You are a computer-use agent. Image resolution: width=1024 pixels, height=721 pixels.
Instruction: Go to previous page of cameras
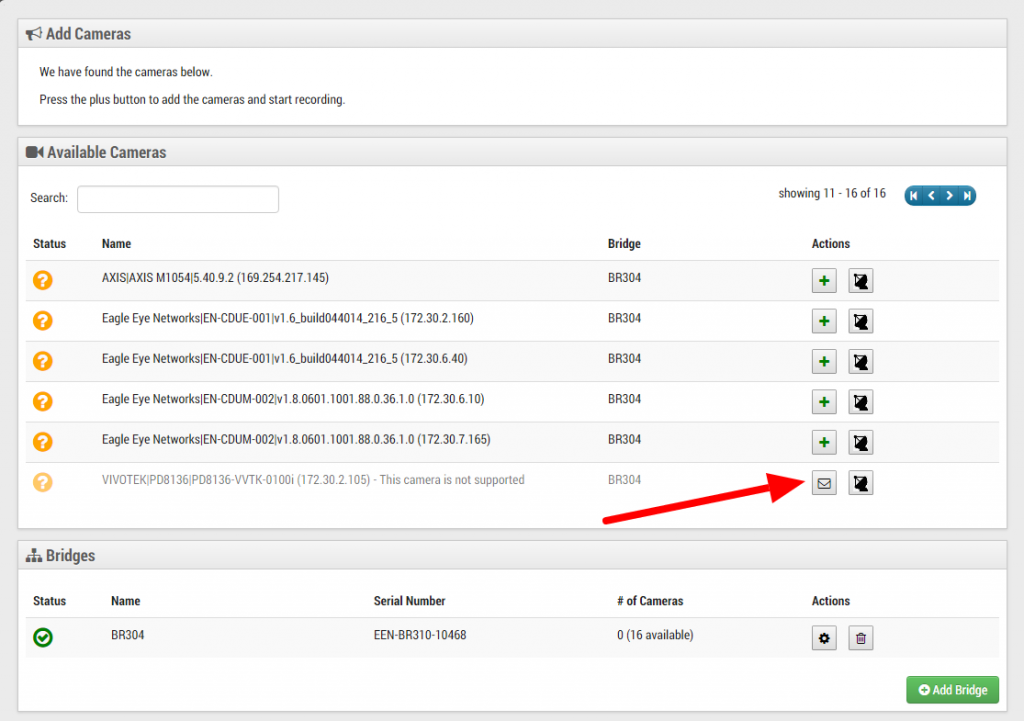click(931, 195)
